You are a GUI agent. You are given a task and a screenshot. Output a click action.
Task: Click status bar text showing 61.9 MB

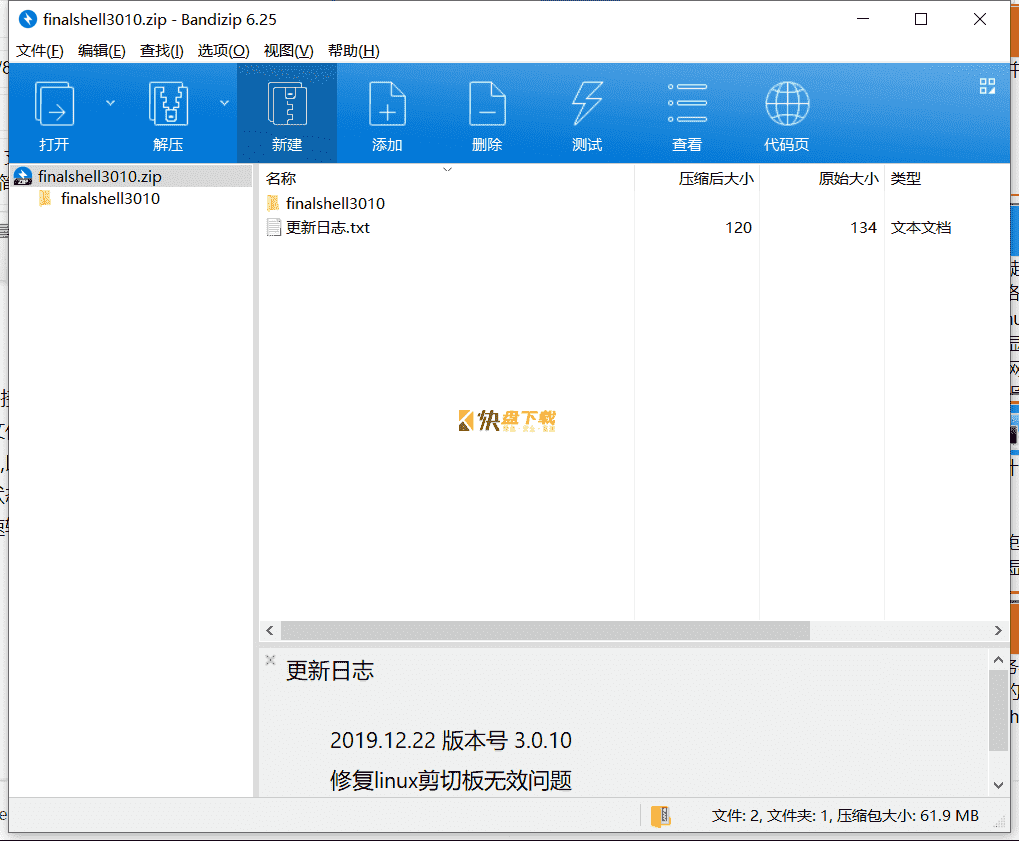[x=845, y=816]
